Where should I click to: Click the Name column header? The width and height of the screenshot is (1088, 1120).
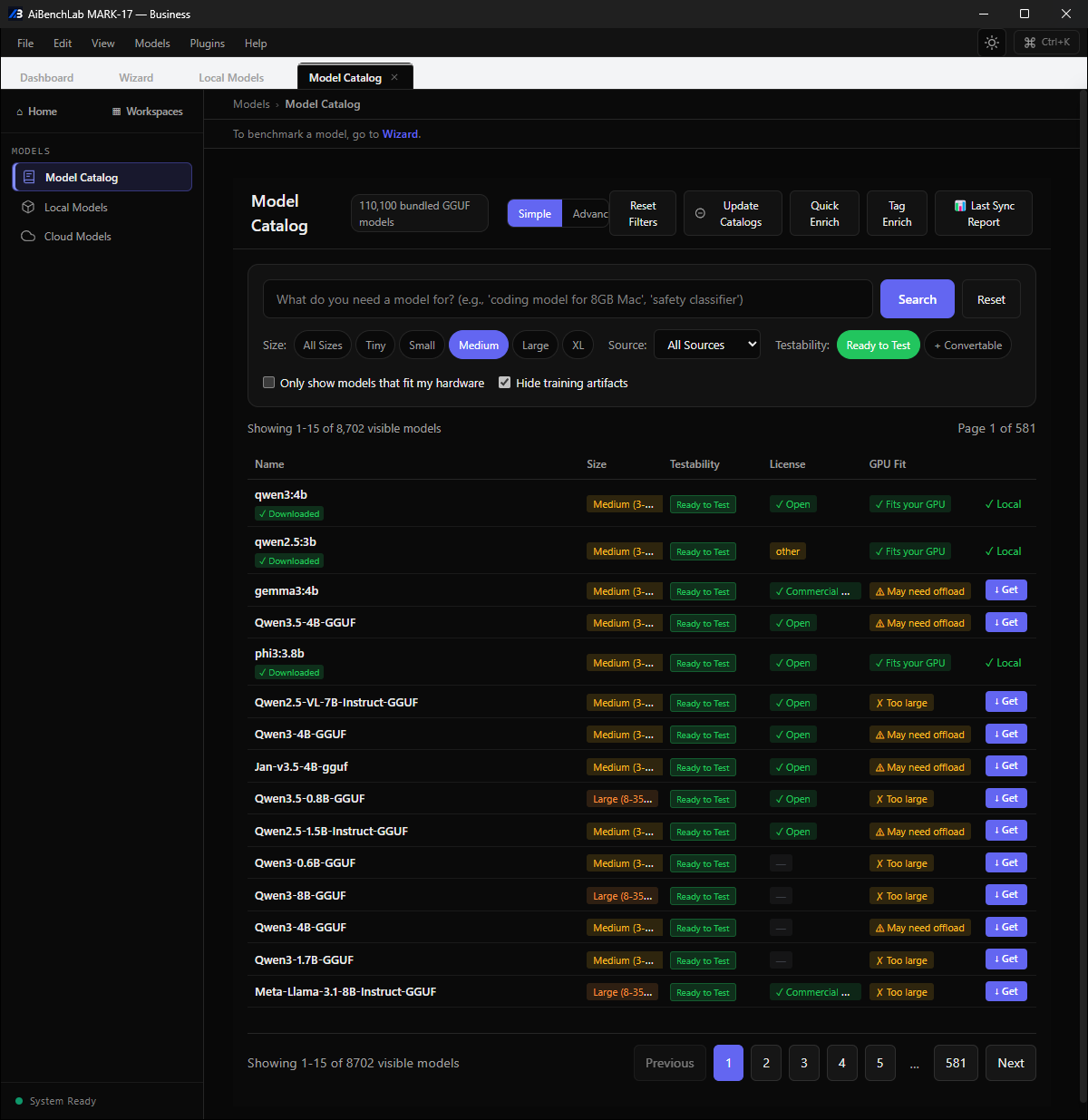(x=269, y=463)
